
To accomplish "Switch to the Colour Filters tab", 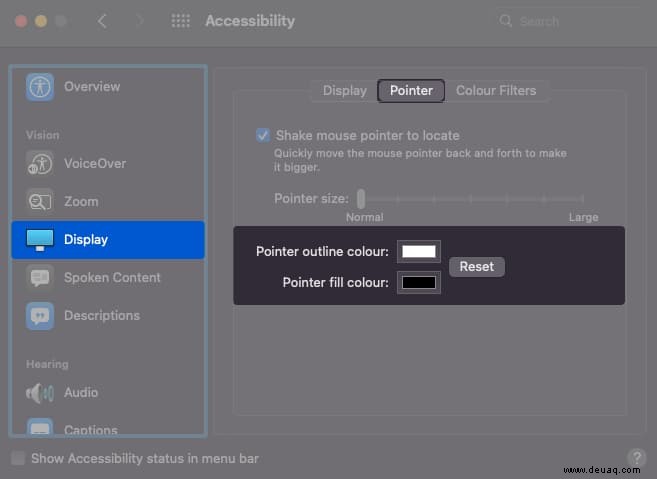I will tap(496, 91).
